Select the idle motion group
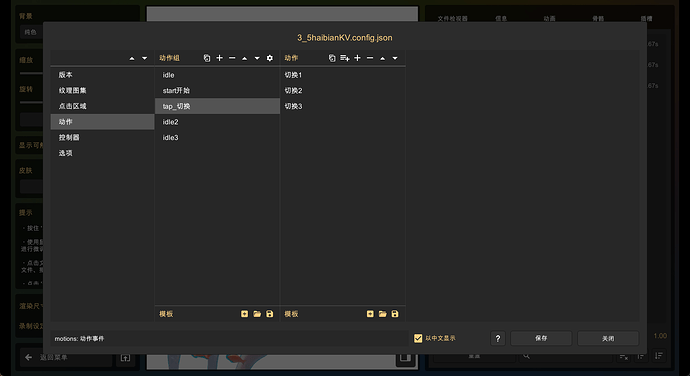 [x=217, y=75]
